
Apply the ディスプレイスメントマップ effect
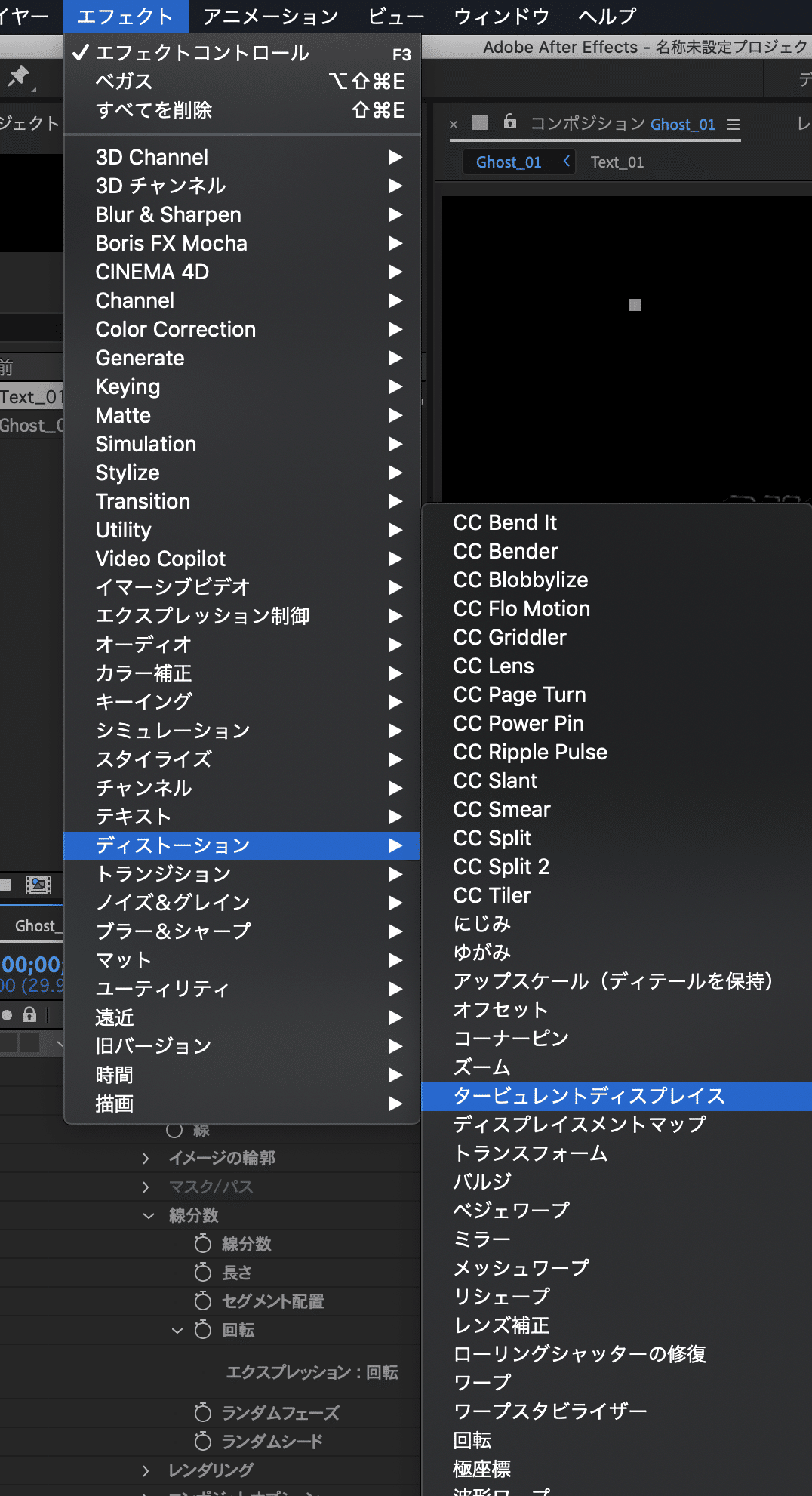[617, 1125]
